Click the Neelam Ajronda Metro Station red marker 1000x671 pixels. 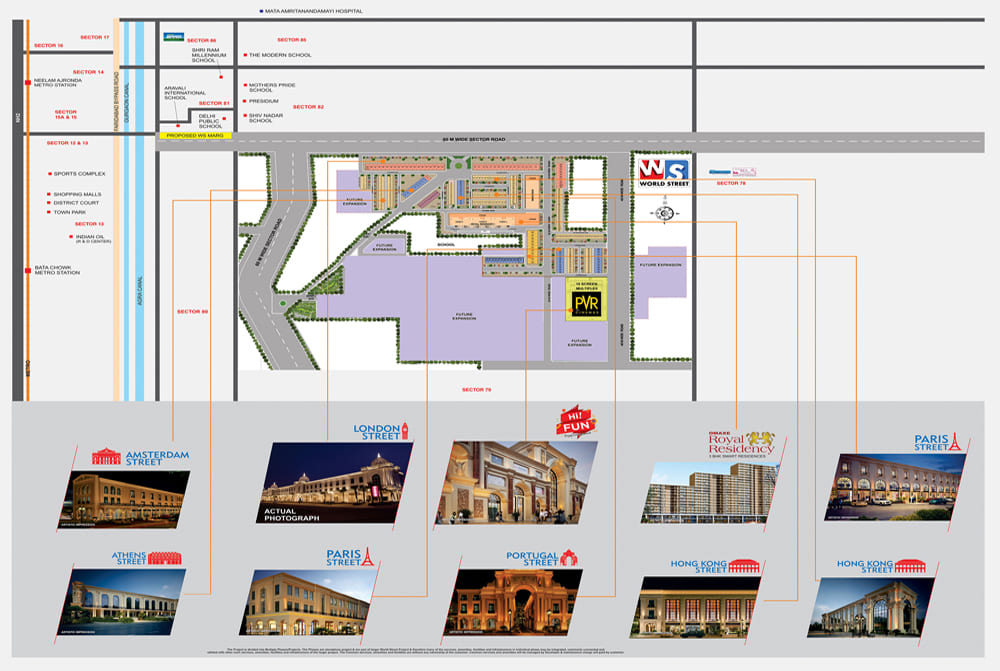coord(27,83)
